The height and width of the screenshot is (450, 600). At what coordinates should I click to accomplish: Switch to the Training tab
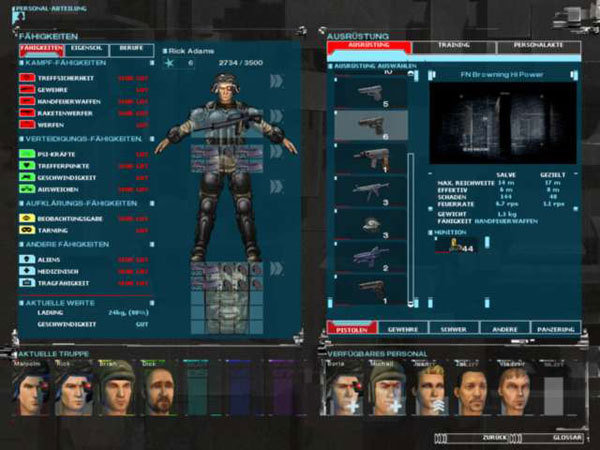coord(454,46)
